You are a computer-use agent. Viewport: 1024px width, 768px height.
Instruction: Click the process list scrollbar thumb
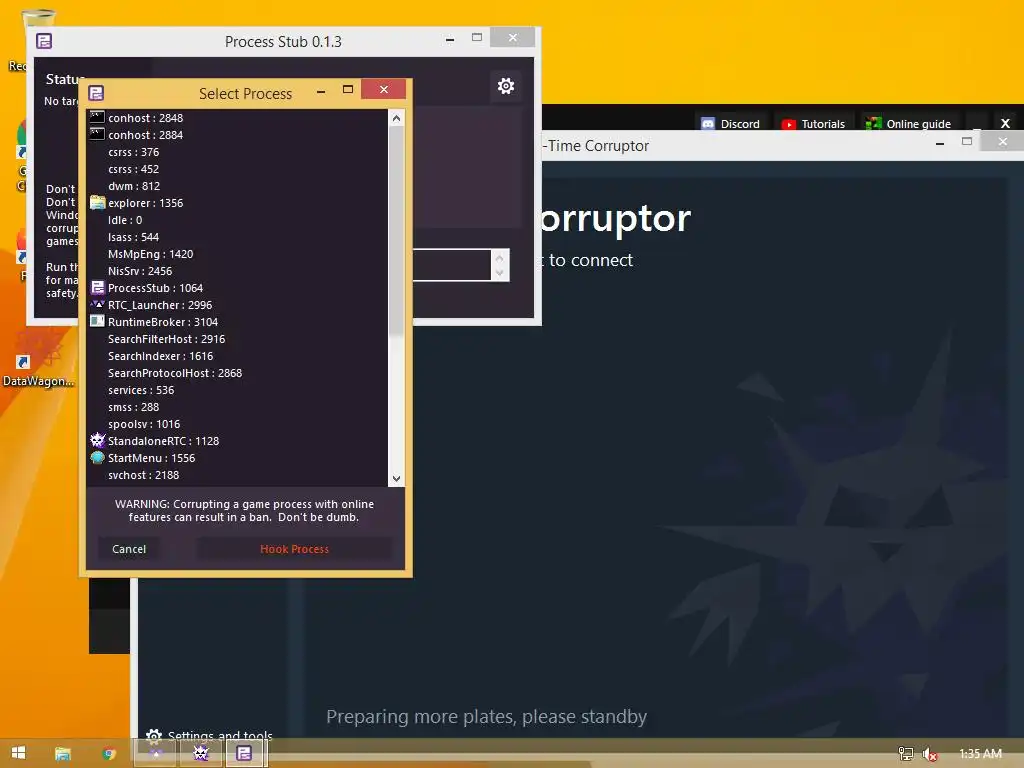click(396, 232)
